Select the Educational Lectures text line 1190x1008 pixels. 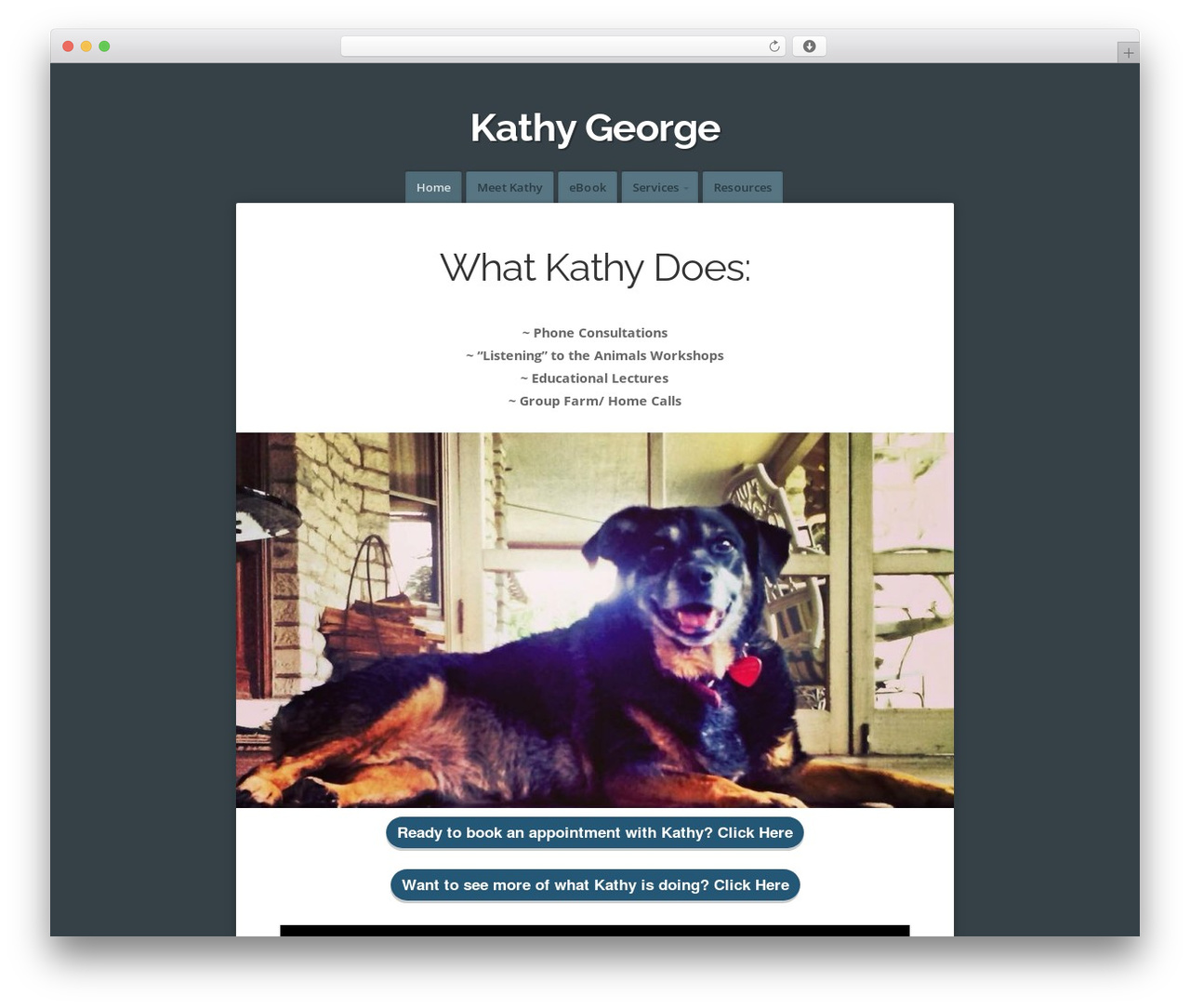(x=595, y=378)
